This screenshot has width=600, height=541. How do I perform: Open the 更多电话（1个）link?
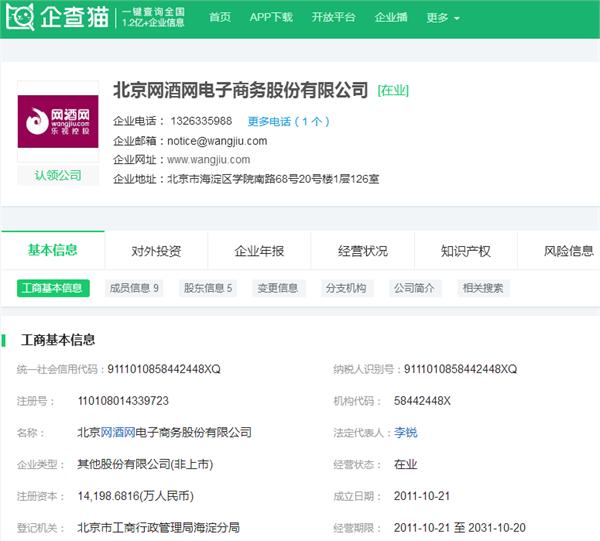click(289, 122)
